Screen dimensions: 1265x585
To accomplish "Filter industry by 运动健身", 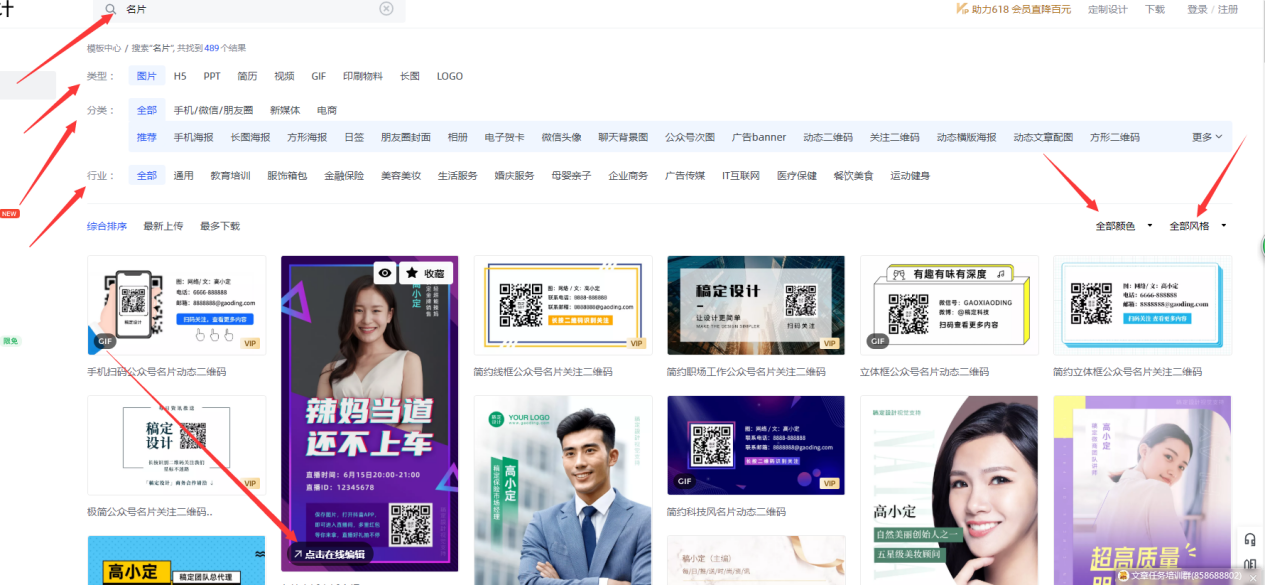I will [910, 176].
